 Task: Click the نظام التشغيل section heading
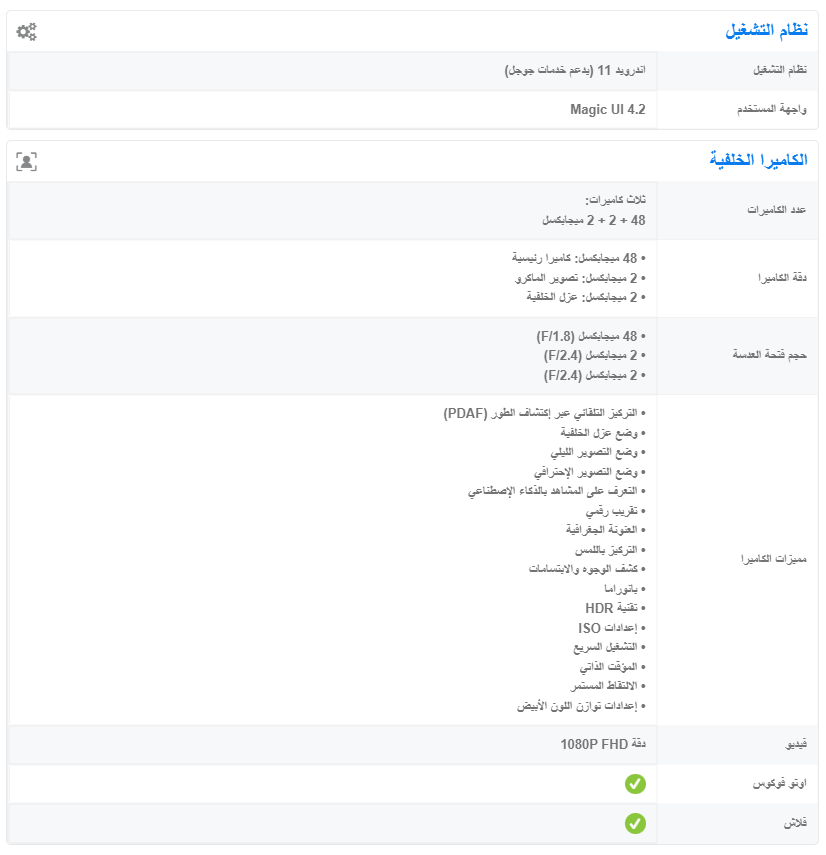tap(766, 31)
